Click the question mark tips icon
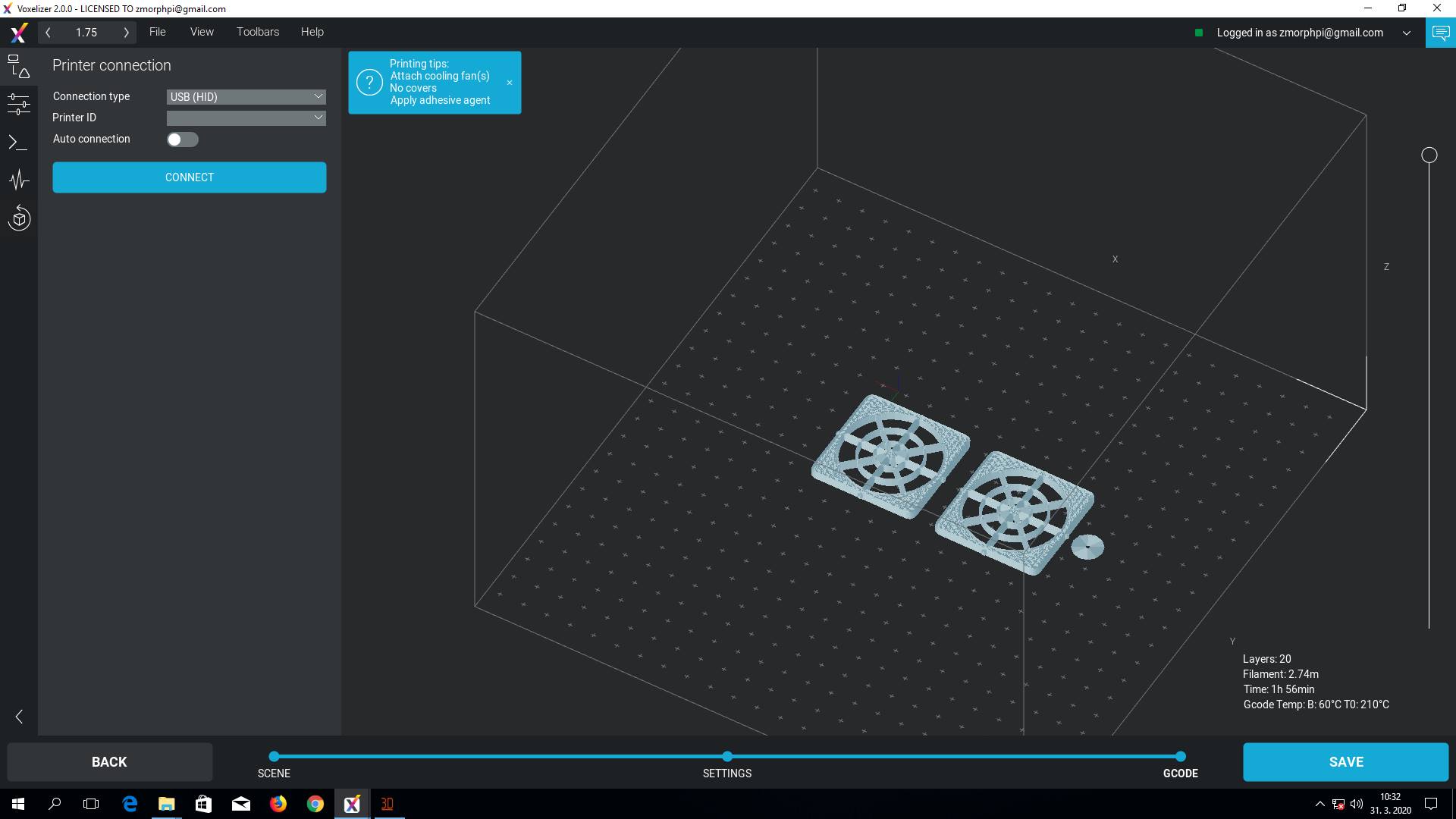The height and width of the screenshot is (819, 1456). (369, 83)
